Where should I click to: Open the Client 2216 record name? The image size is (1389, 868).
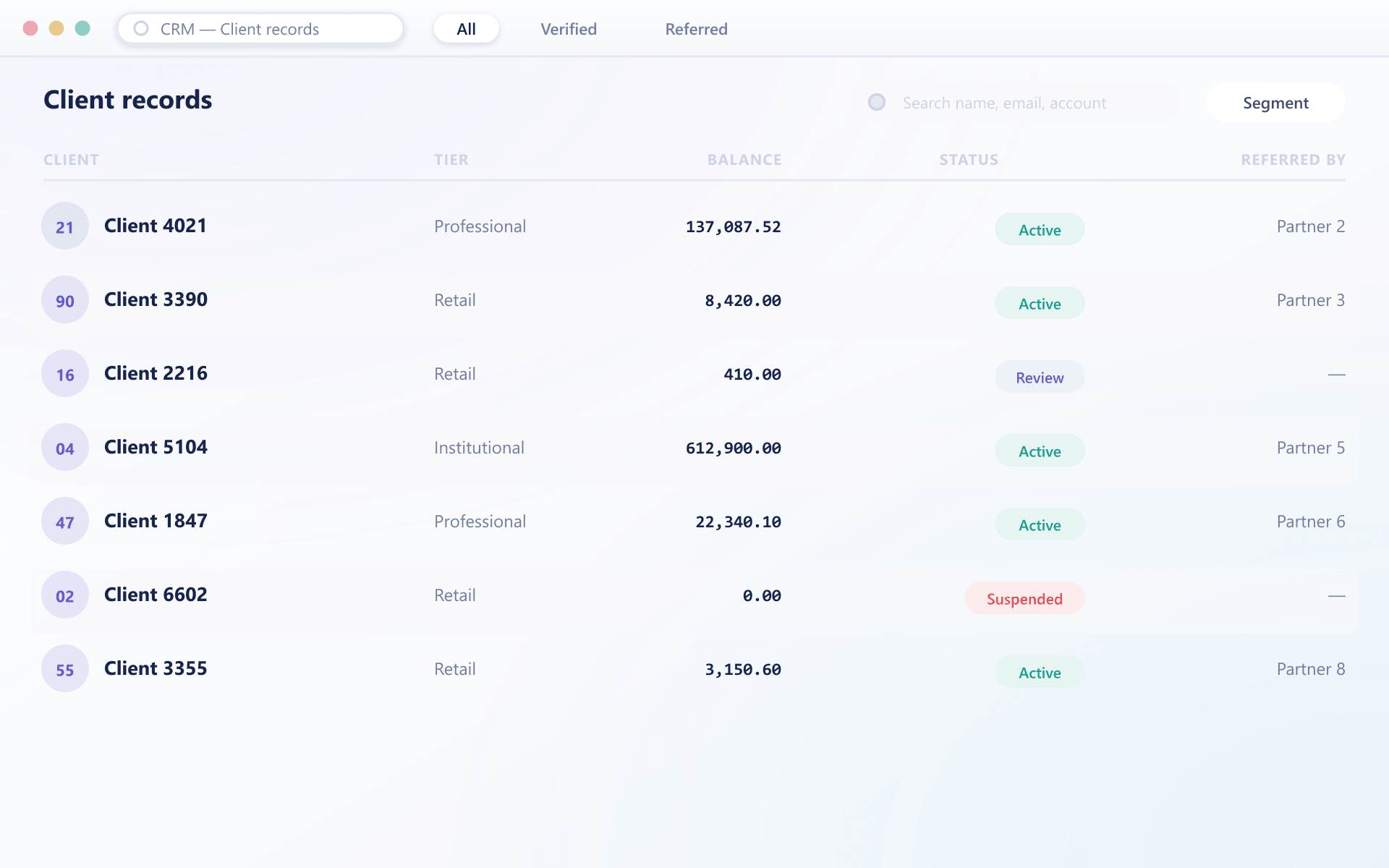(156, 373)
